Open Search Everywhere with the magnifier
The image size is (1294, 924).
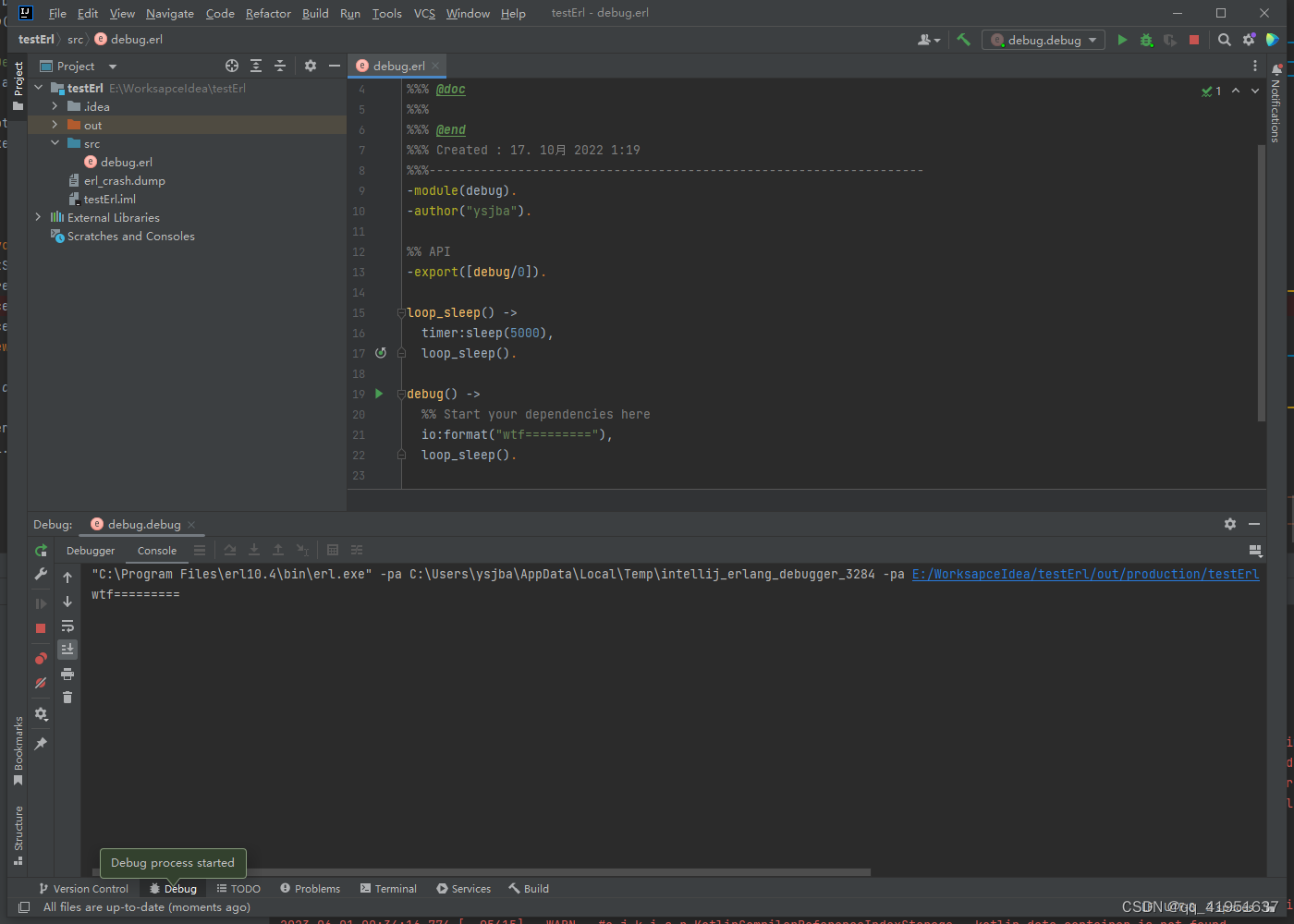pyautogui.click(x=1224, y=40)
